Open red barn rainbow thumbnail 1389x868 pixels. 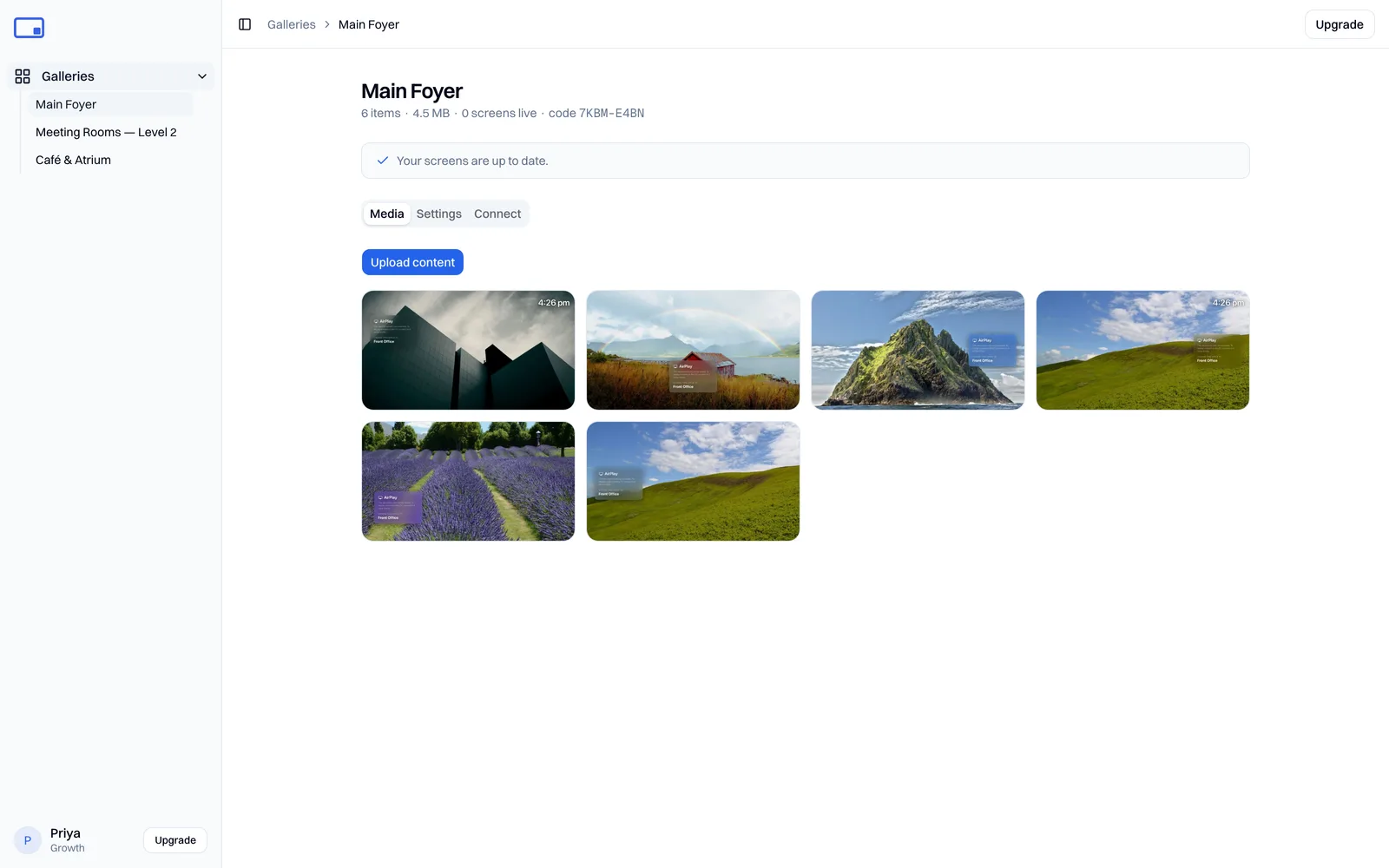pyautogui.click(x=693, y=350)
